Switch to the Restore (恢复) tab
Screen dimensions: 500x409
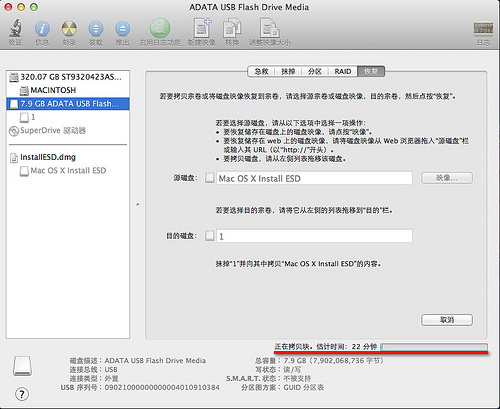[371, 71]
